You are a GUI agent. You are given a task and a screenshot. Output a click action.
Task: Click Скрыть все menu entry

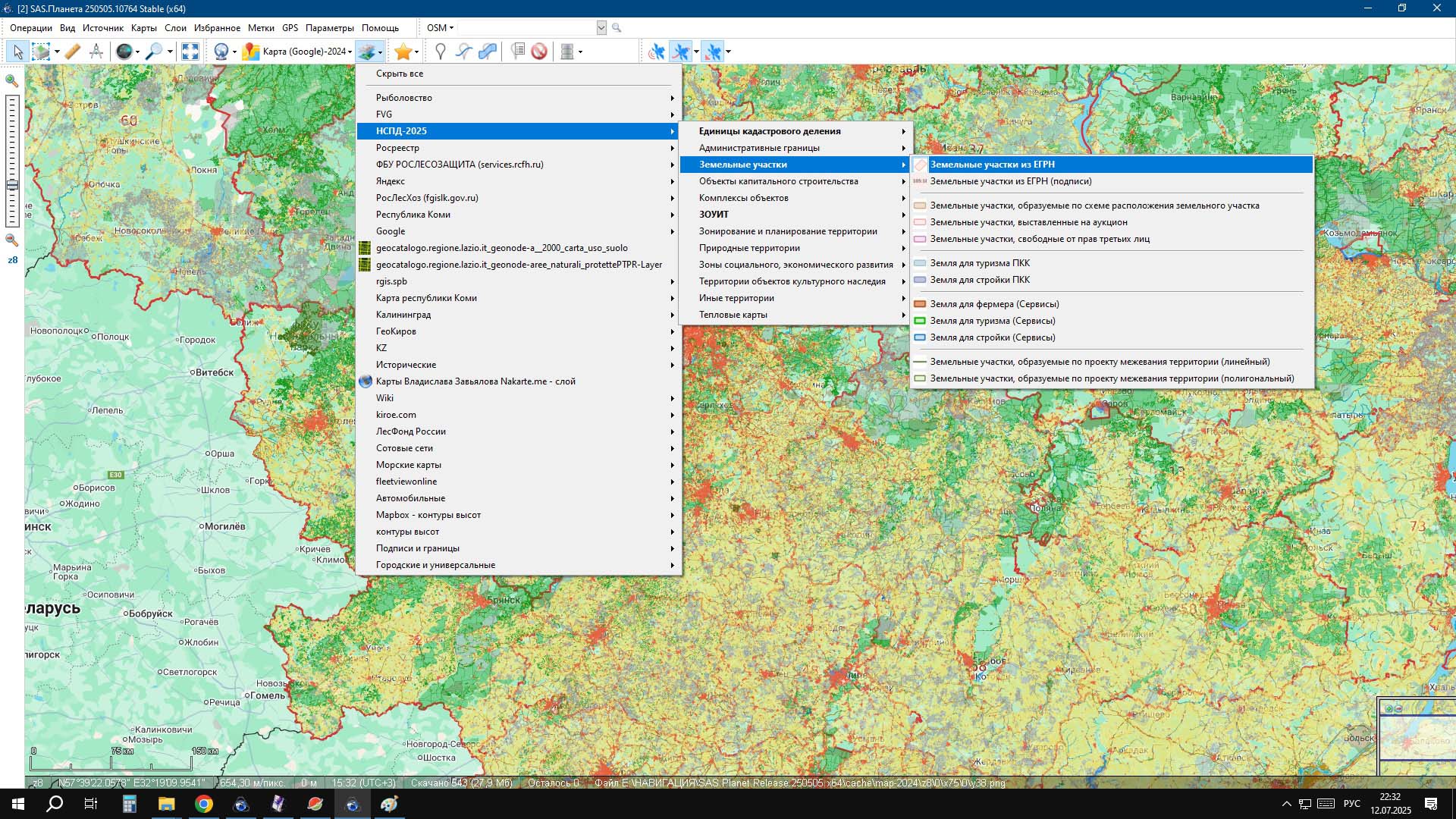tap(400, 74)
